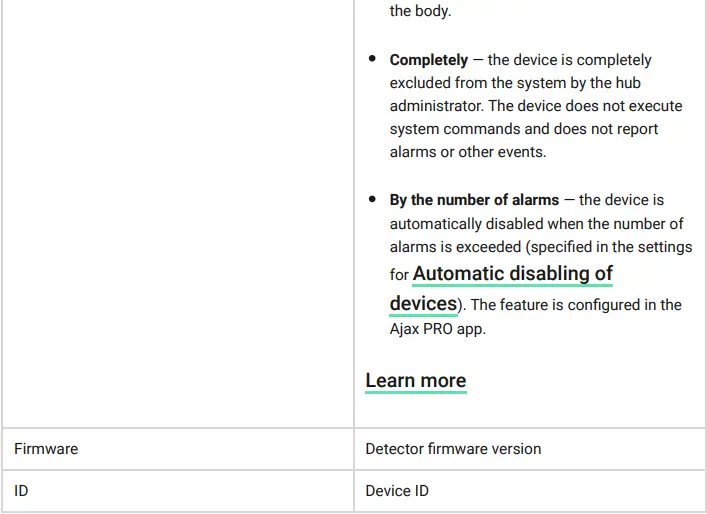Image resolution: width=707 pixels, height=514 pixels.
Task: Click the bold "By the number of alarms" heading
Action: click(474, 200)
